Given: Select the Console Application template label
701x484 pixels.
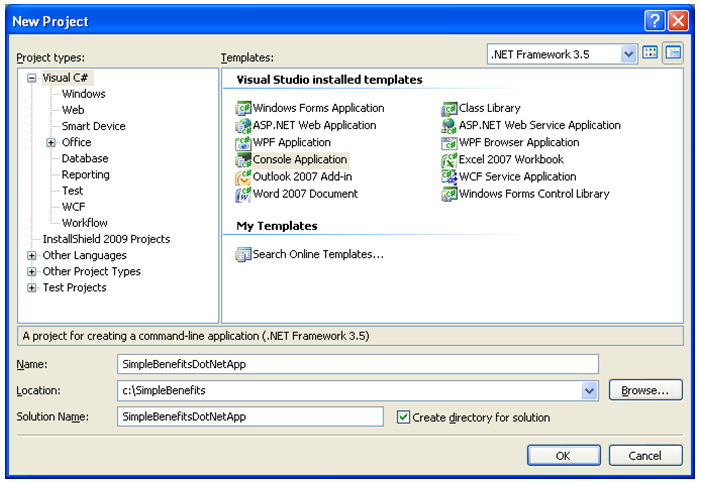Looking at the screenshot, I should pyautogui.click(x=300, y=160).
